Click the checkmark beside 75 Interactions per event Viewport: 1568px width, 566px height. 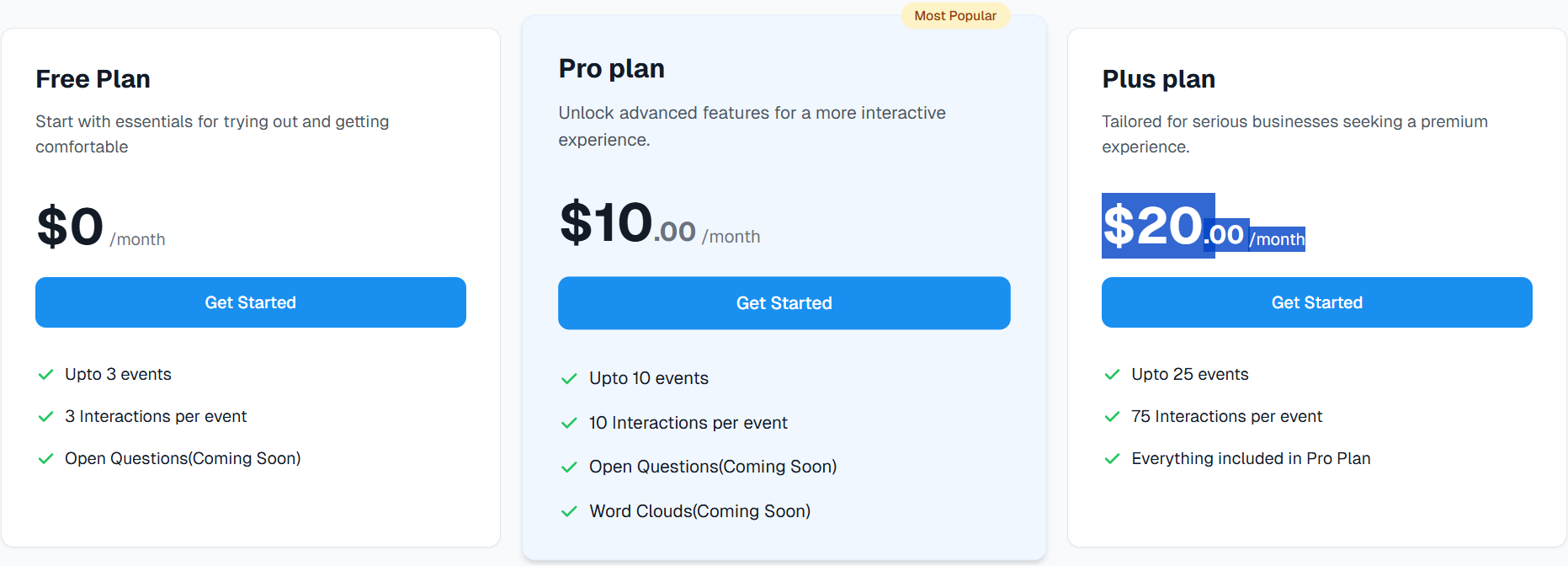[1112, 417]
